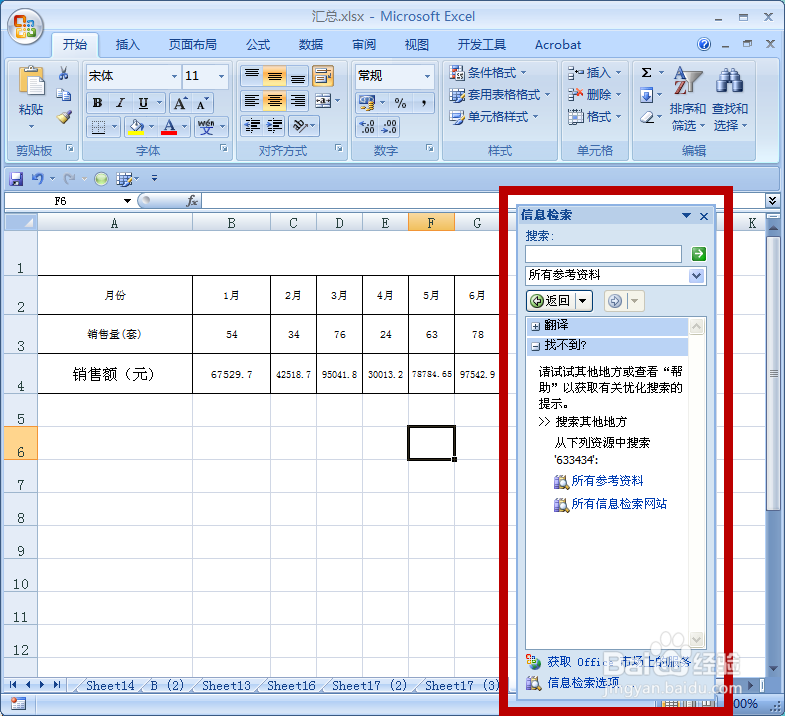785x716 pixels.
Task: Open 单元格样式 dropdown
Action: (494, 117)
